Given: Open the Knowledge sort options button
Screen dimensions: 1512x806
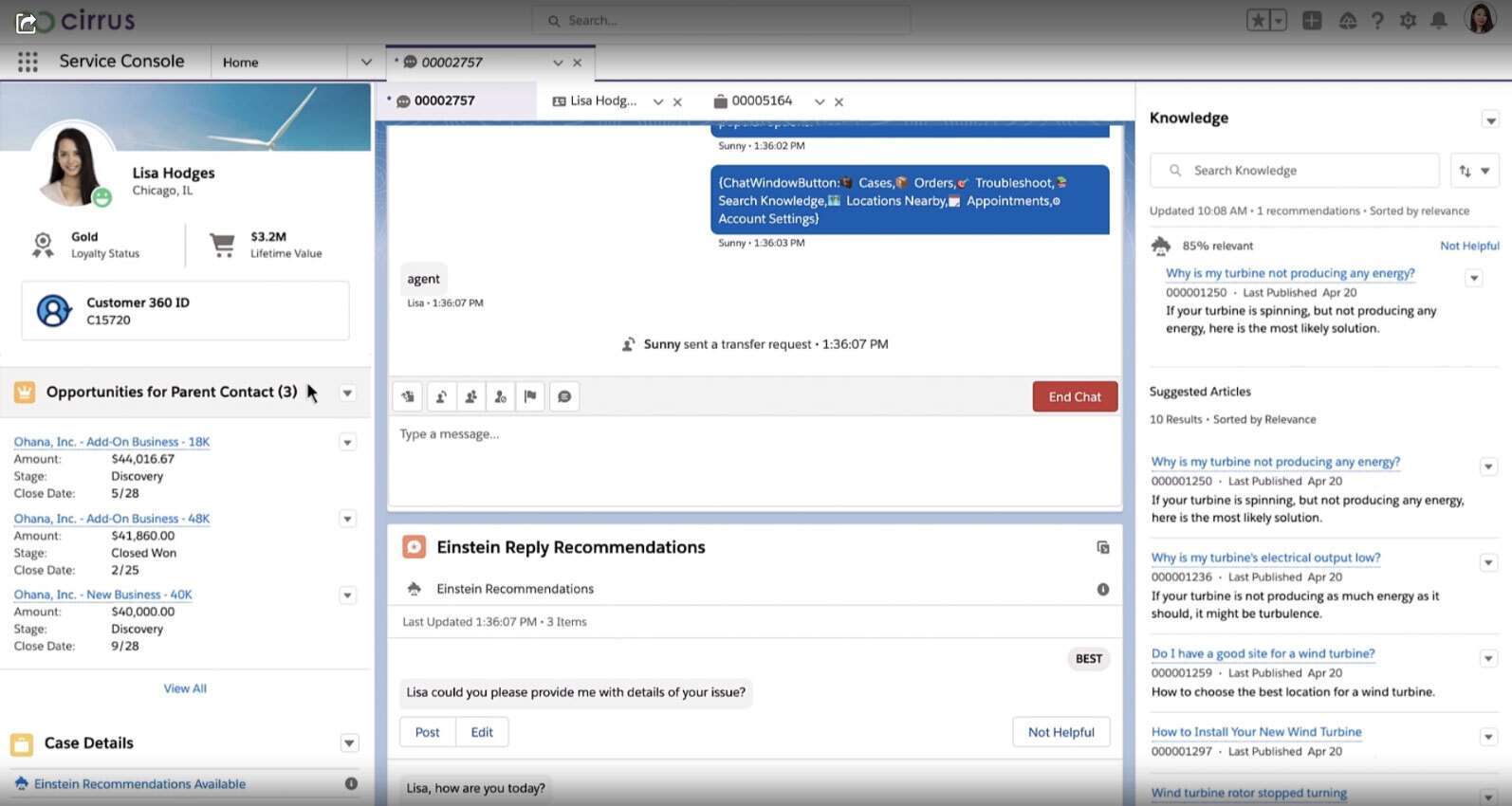Looking at the screenshot, I should (1474, 171).
